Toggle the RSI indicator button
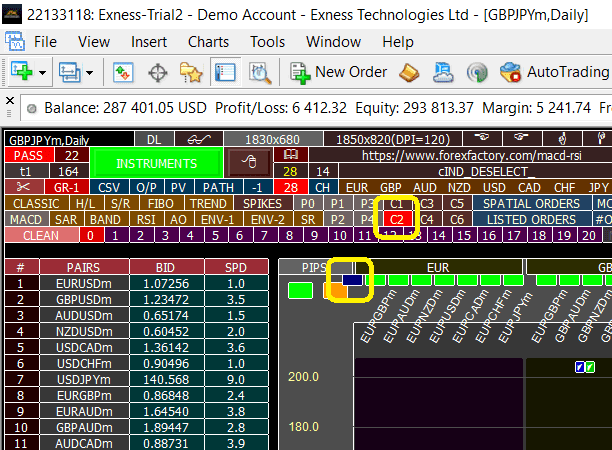This screenshot has height=450, width=612. pos(146,219)
